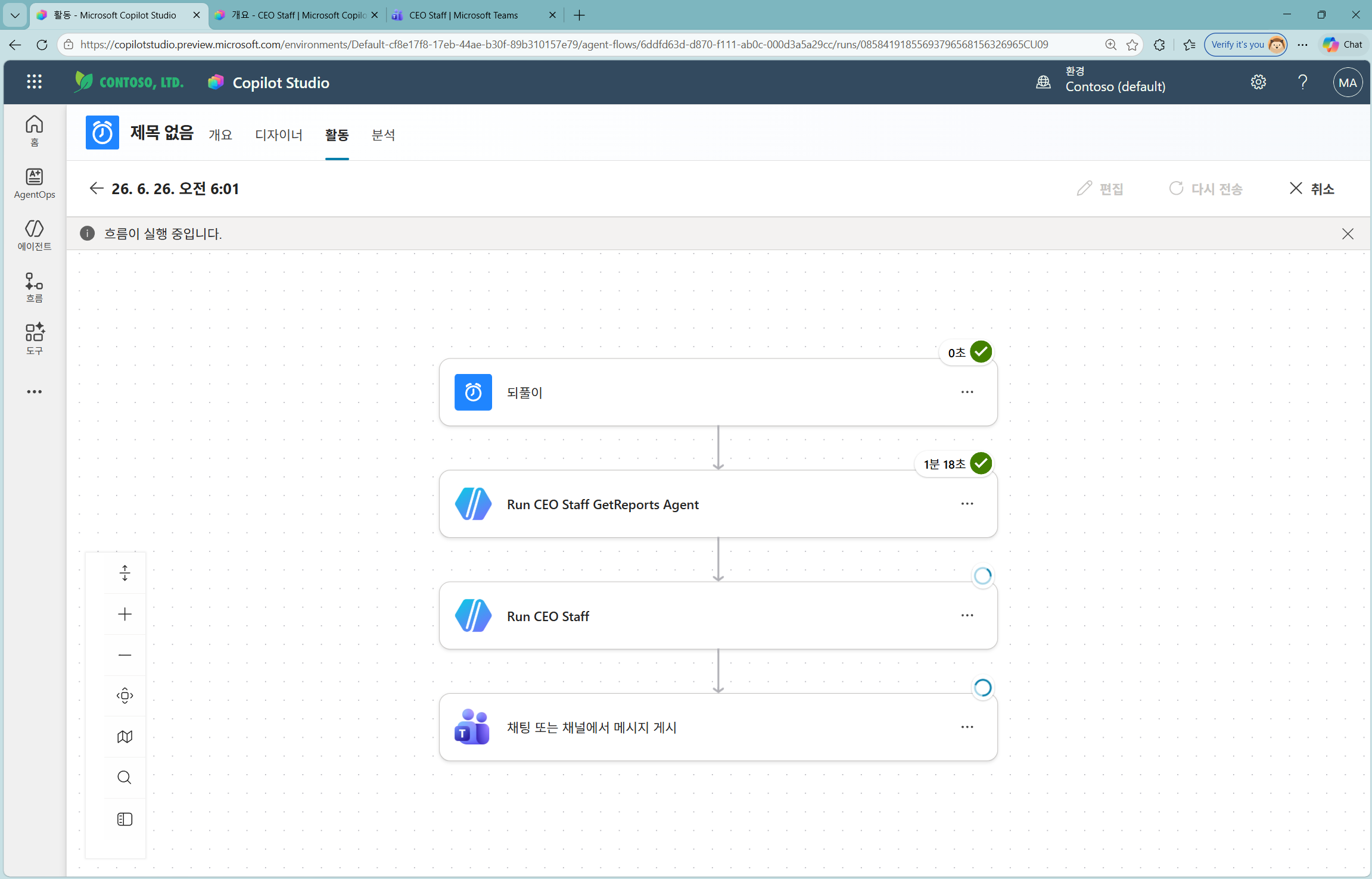1372x879 pixels.
Task: Open more options for Run CEO Staff step
Action: (967, 615)
